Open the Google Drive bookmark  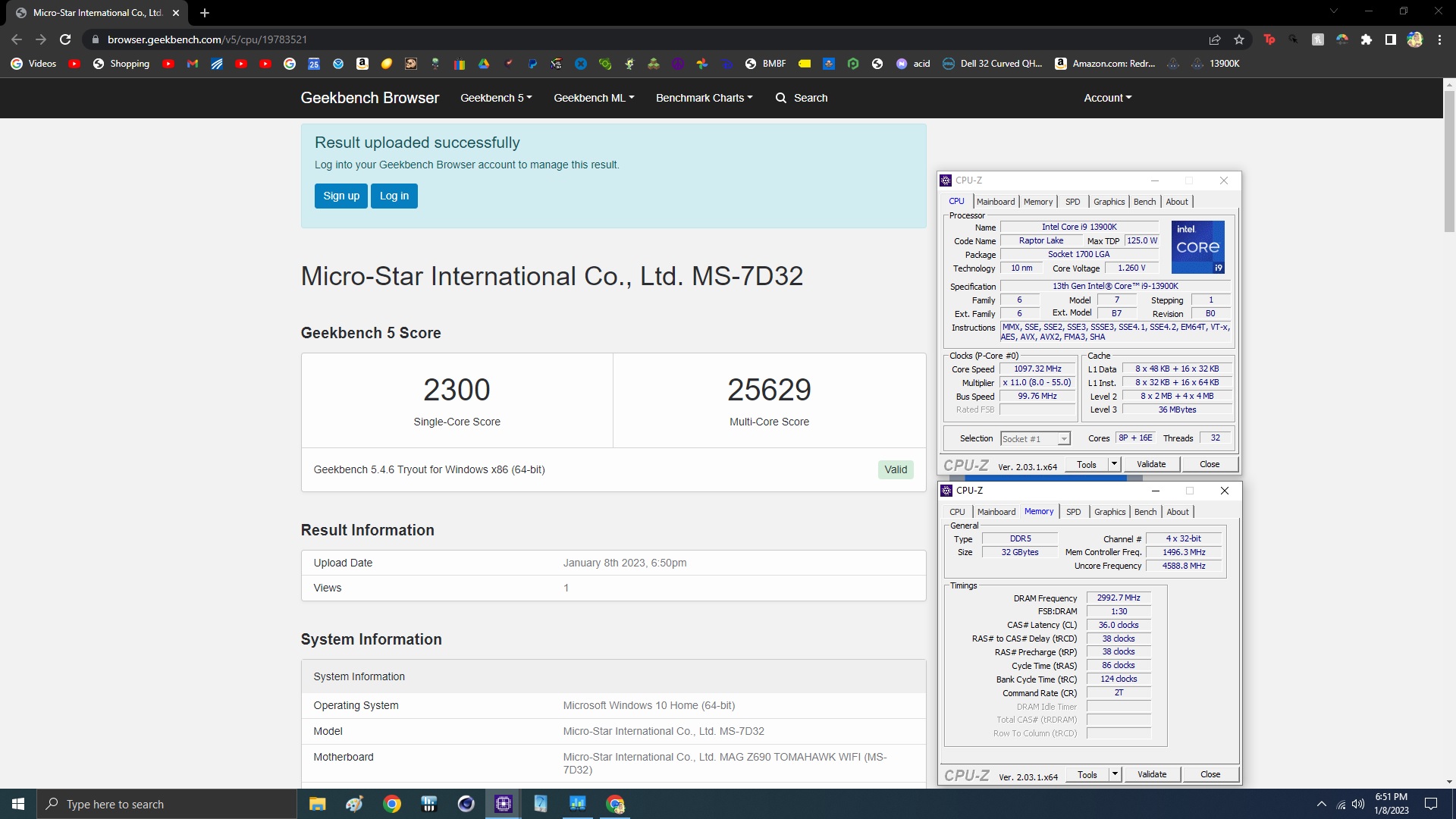pyautogui.click(x=484, y=64)
